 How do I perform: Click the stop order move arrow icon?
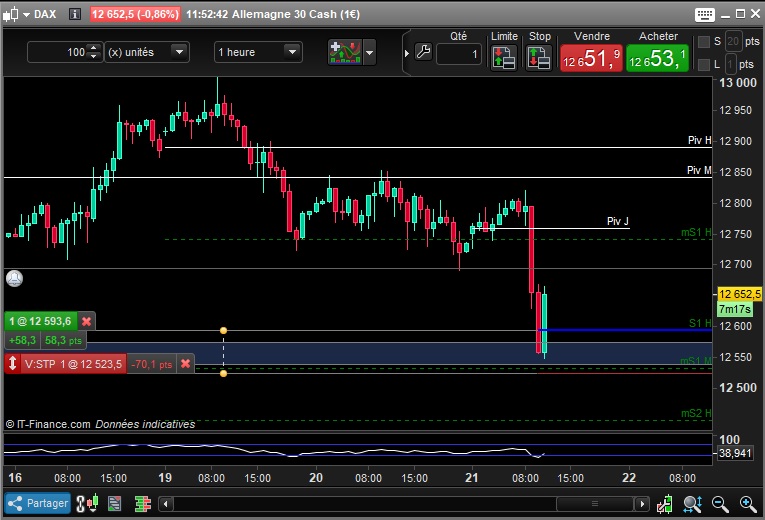coord(12,364)
